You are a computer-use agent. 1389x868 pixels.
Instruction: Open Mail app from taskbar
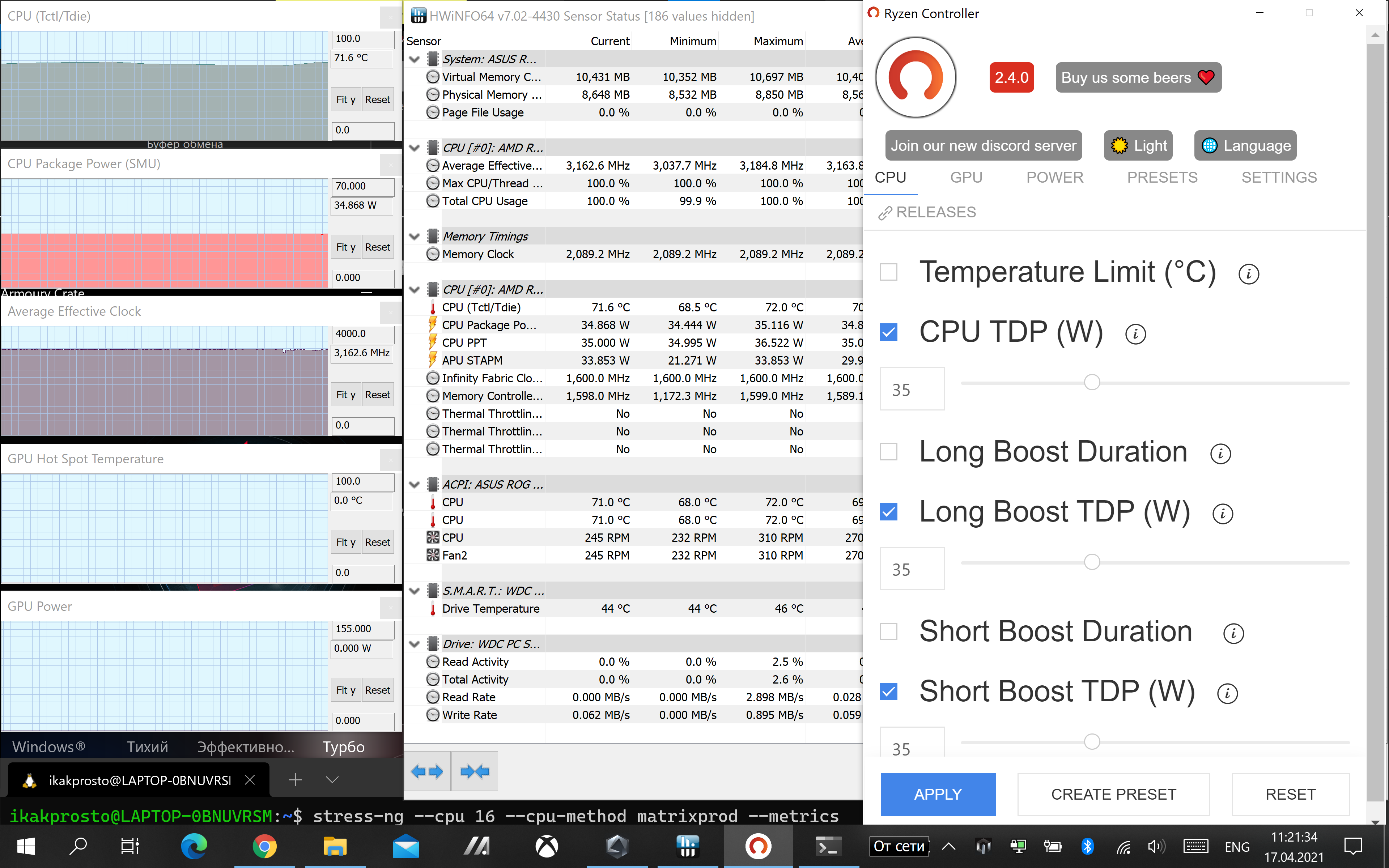point(406,846)
